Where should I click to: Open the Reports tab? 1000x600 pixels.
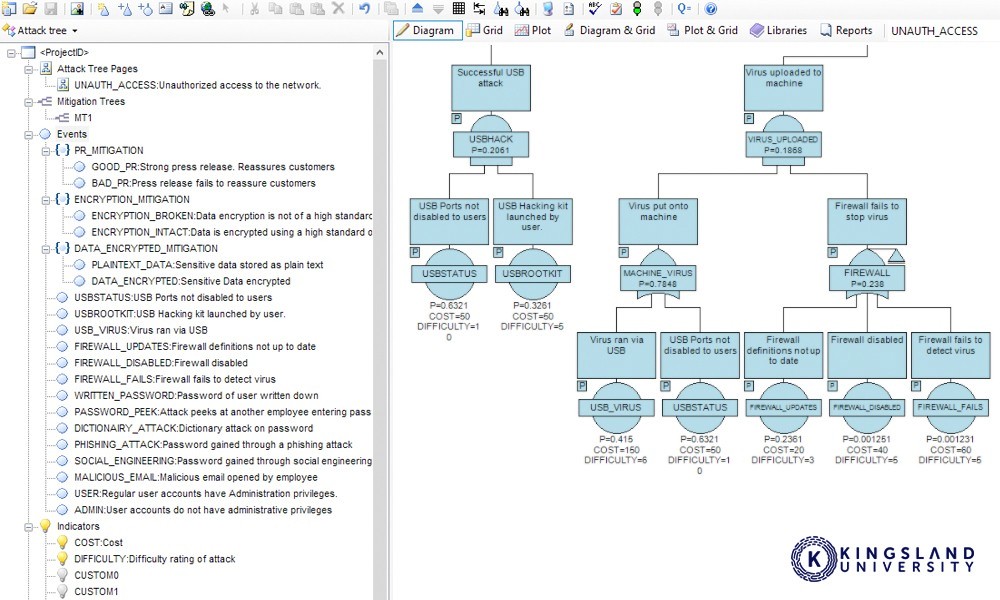point(846,30)
